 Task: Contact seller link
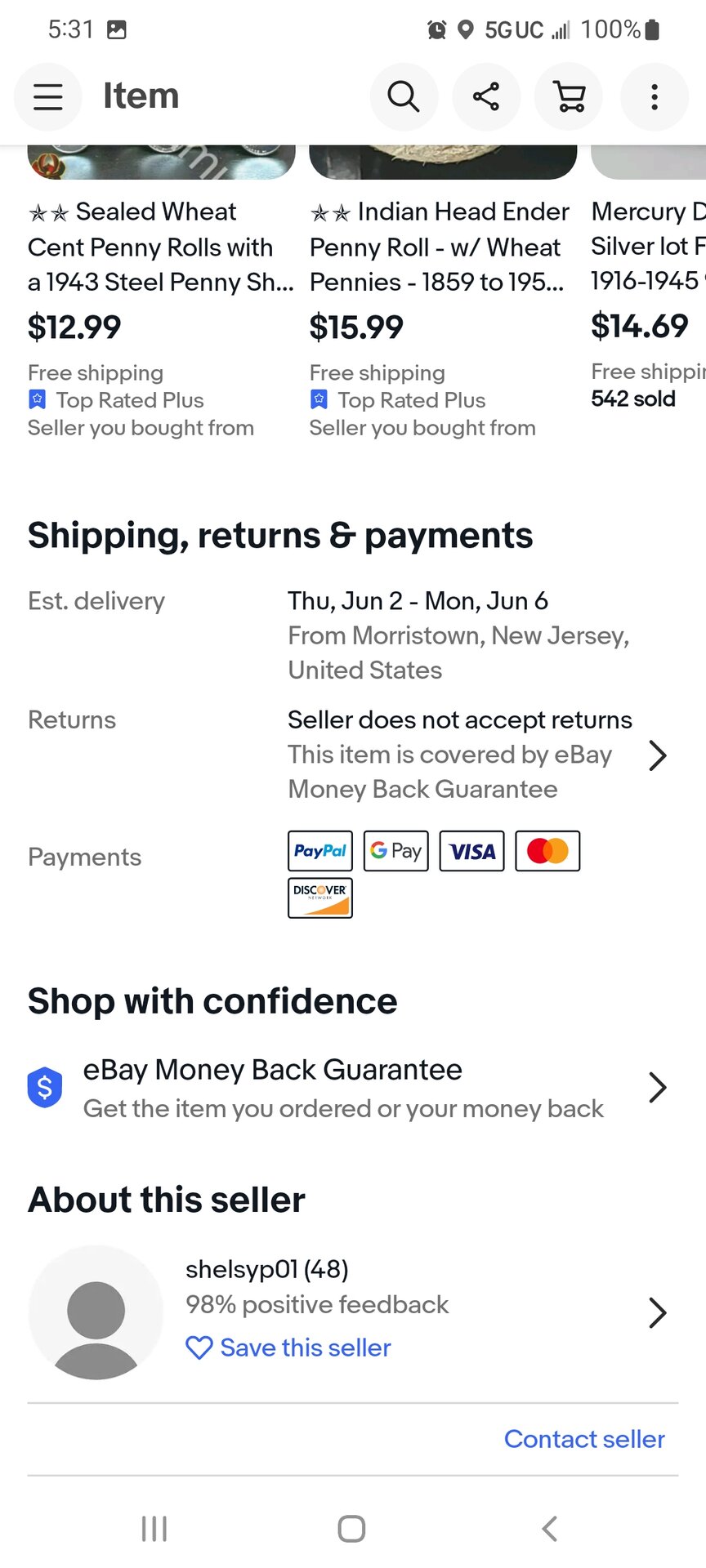584,1439
